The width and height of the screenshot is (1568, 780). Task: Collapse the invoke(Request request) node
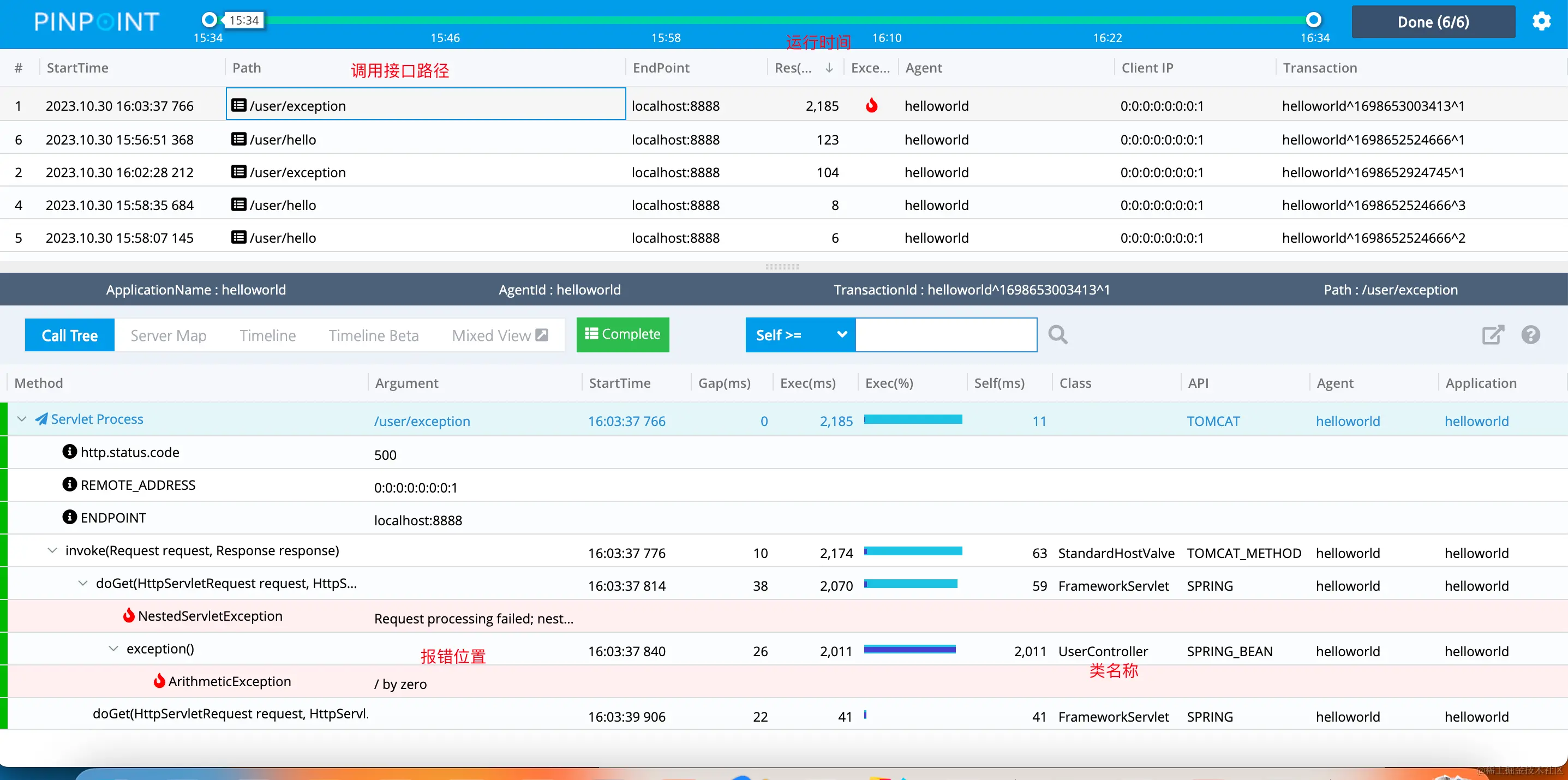(x=52, y=550)
